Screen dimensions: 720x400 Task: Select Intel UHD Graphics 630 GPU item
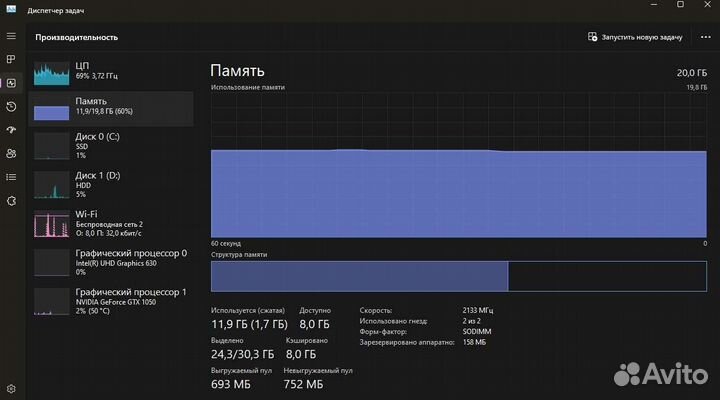pos(110,262)
